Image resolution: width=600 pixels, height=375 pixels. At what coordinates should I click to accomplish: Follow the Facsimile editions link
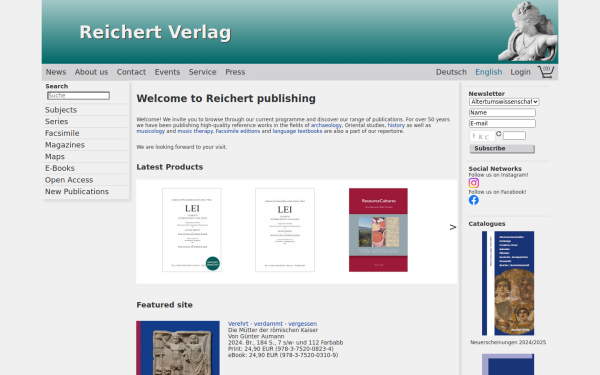[x=238, y=131]
